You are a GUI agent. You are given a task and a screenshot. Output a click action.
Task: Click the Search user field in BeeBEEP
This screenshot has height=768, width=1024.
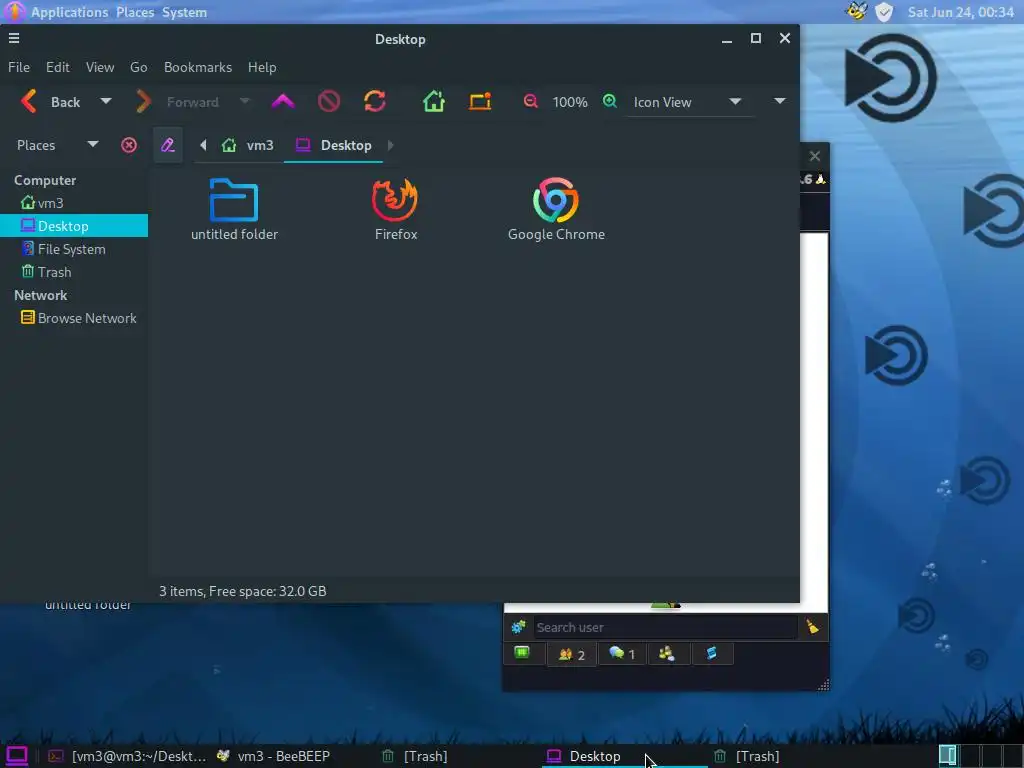tap(665, 628)
